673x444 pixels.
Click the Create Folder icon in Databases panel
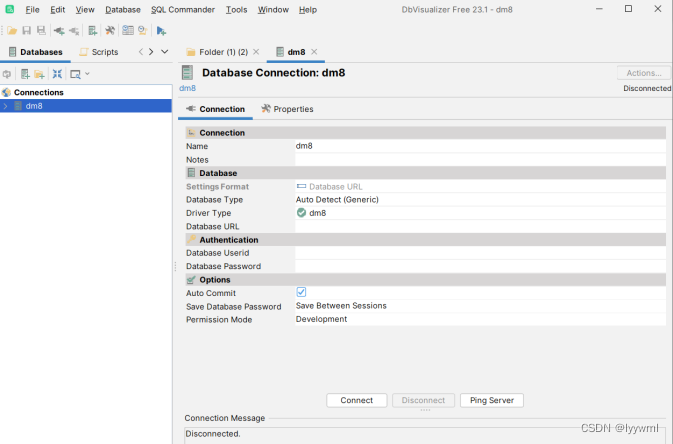39,74
